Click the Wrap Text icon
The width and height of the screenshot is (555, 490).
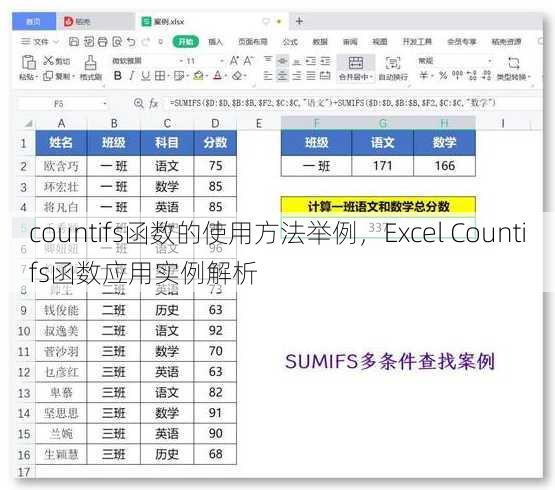393,63
